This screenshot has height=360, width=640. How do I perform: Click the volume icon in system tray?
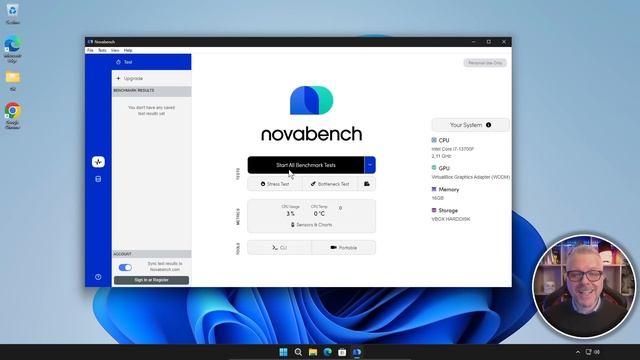(x=597, y=352)
